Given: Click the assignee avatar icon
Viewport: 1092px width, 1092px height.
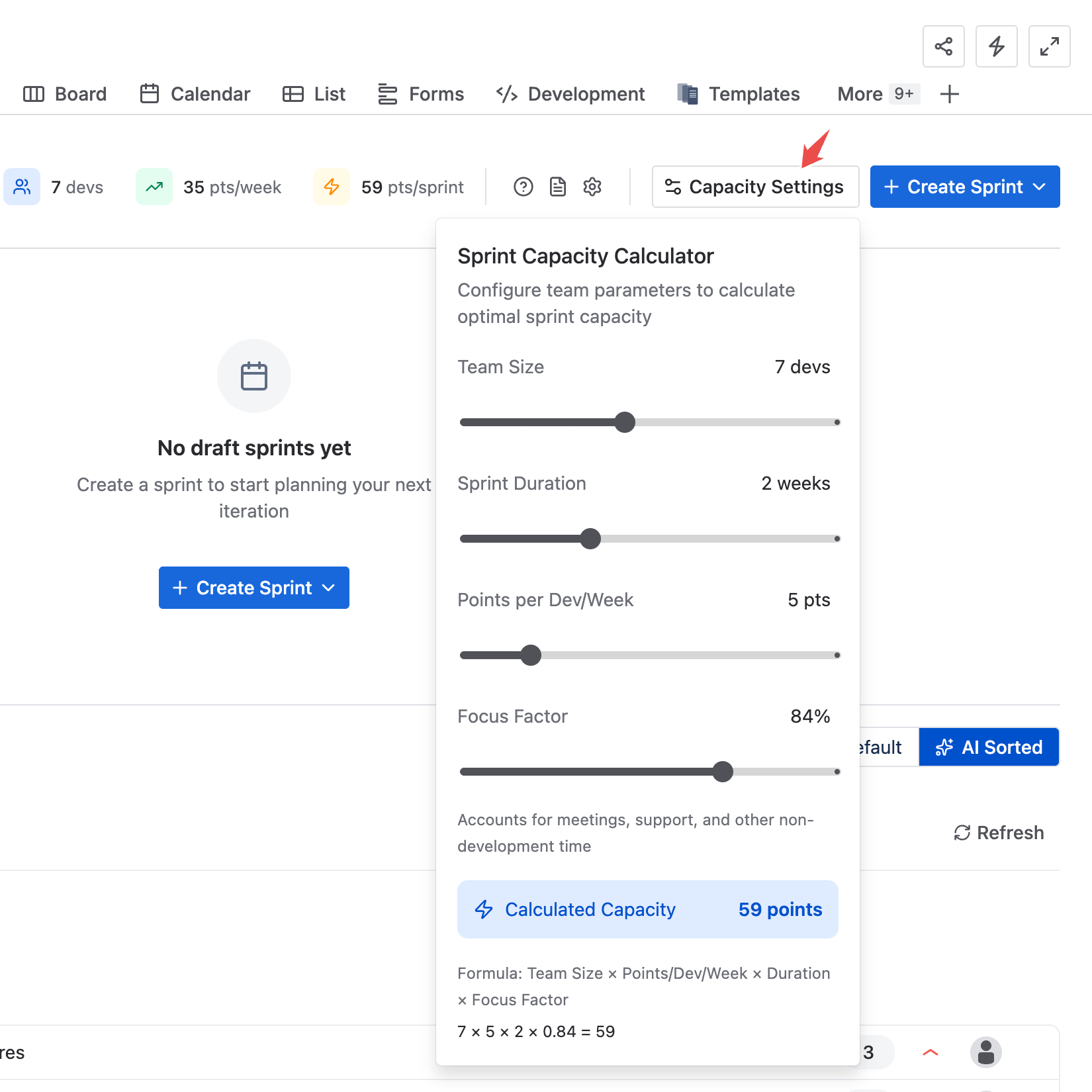Looking at the screenshot, I should [x=986, y=1052].
